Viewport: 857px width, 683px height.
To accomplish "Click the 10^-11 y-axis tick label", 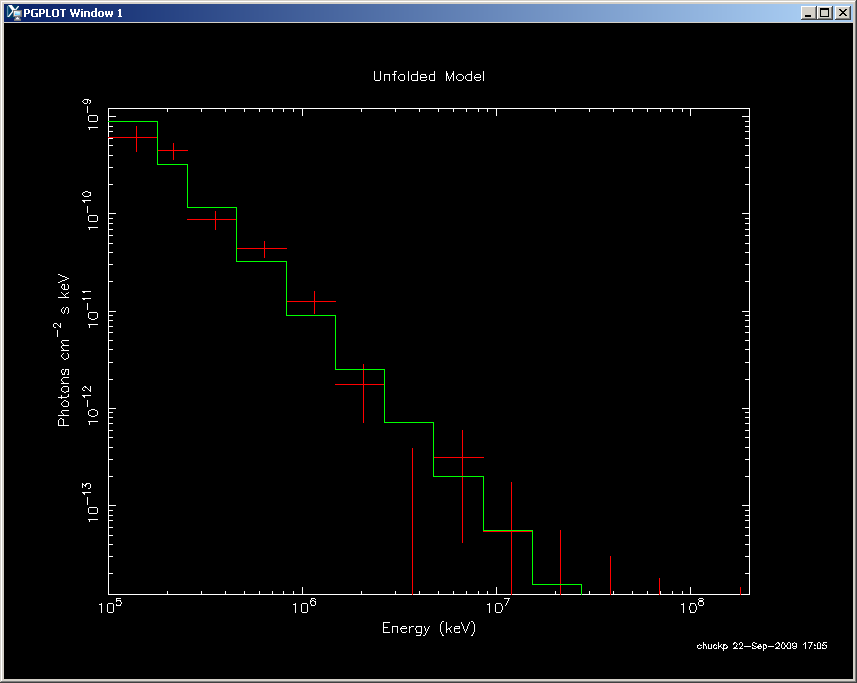I will tap(92, 308).
